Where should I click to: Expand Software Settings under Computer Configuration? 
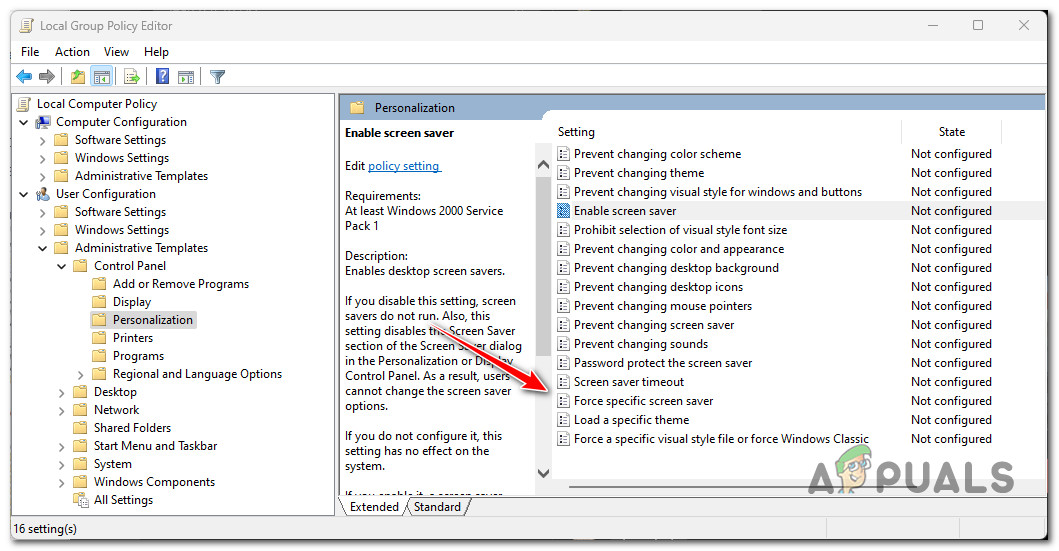[43, 140]
